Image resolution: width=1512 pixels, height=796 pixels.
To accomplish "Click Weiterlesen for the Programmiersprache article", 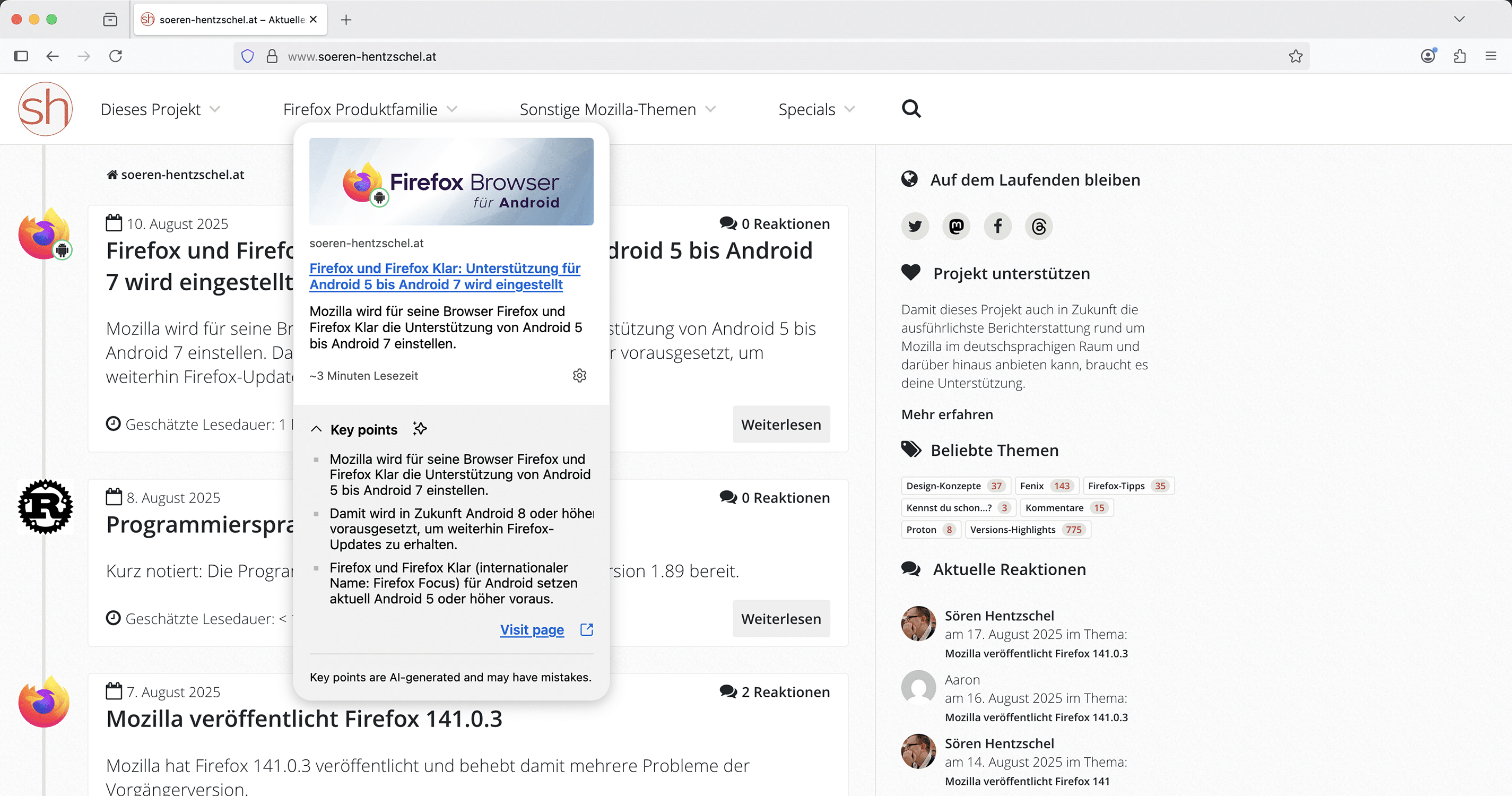I will pyautogui.click(x=780, y=619).
